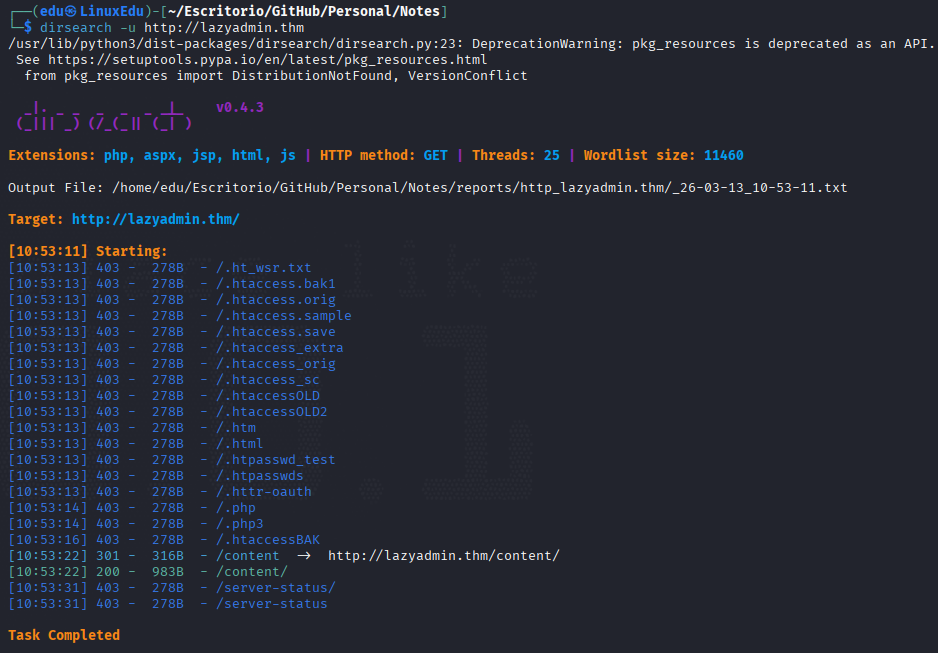
Task: Click the 301 status code entry
Action: (x=108, y=556)
